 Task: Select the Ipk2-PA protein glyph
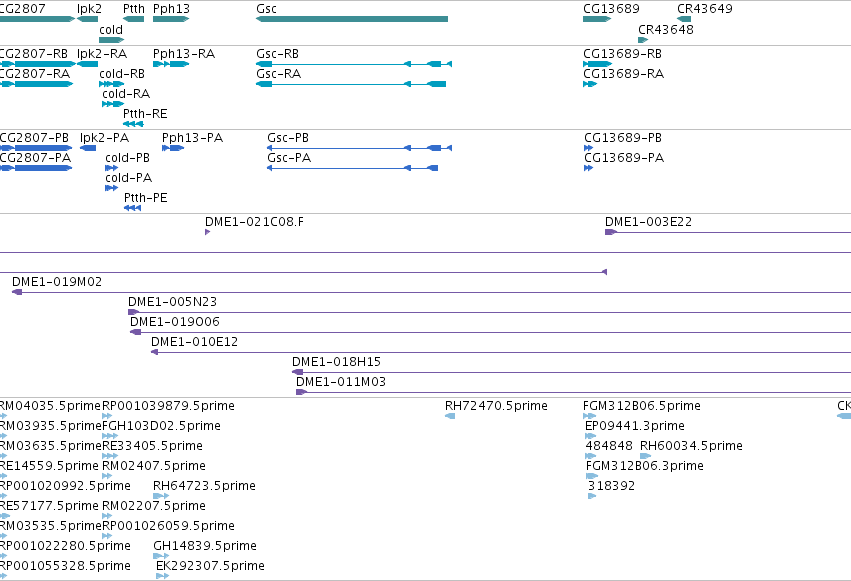click(88, 148)
